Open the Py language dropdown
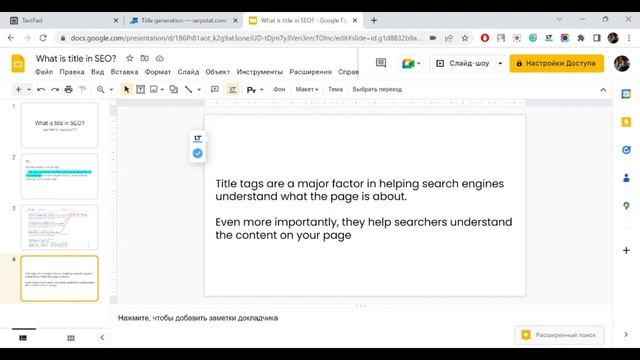 pyautogui.click(x=255, y=89)
